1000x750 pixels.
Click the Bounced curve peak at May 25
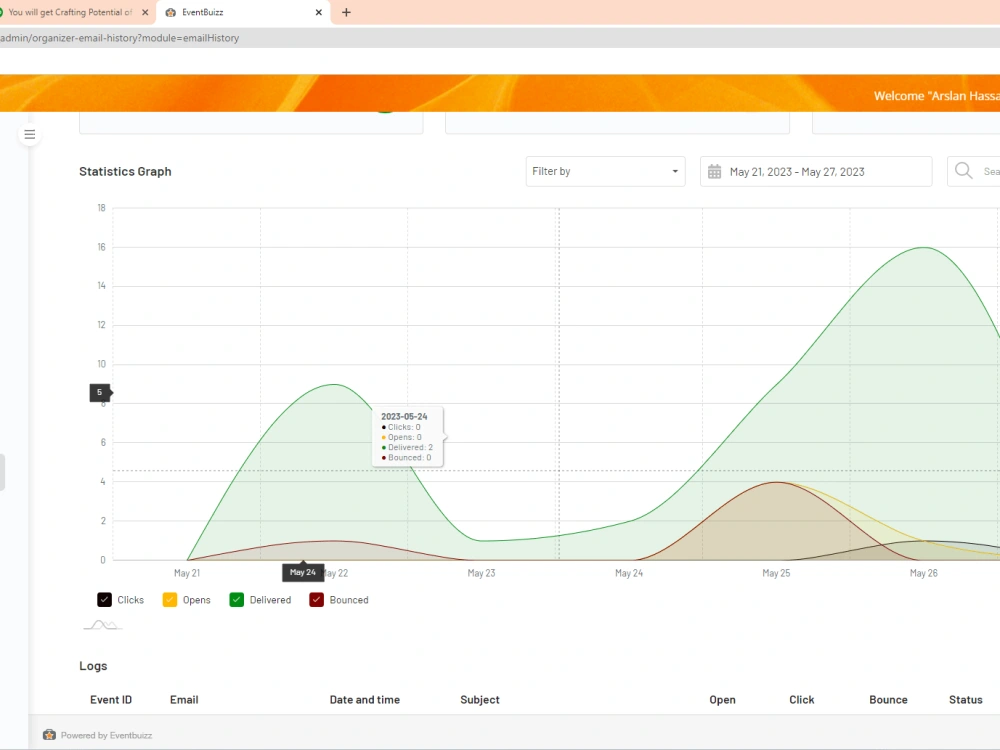(776, 482)
